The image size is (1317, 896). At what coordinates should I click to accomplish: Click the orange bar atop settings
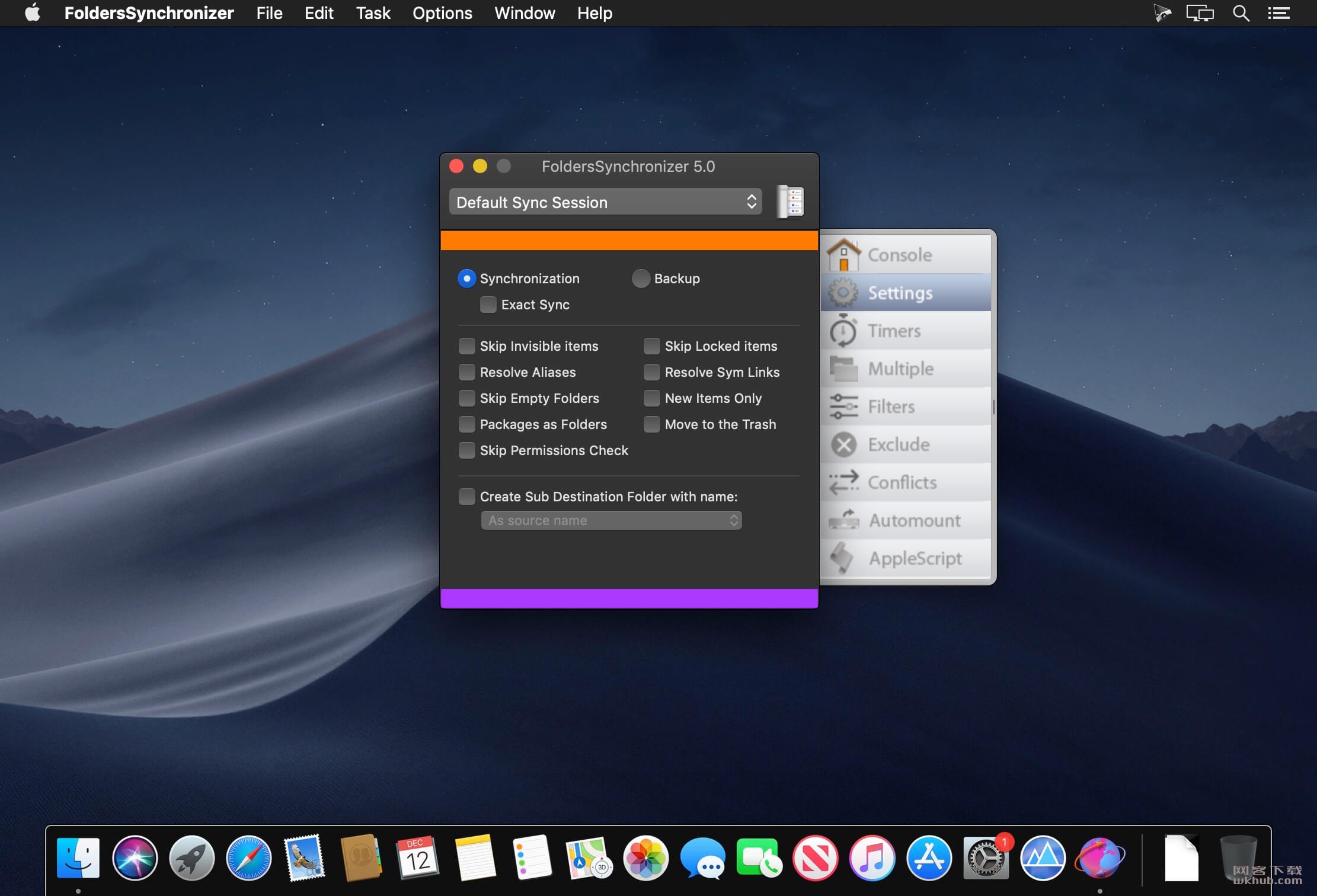click(x=629, y=241)
